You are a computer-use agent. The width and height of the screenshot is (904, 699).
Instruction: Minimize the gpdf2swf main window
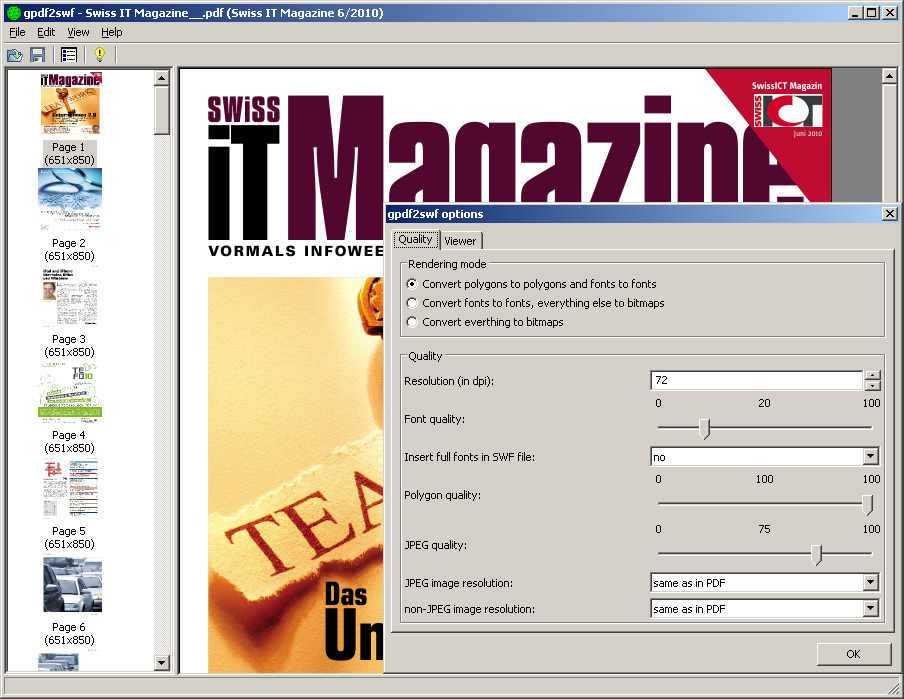coord(856,13)
